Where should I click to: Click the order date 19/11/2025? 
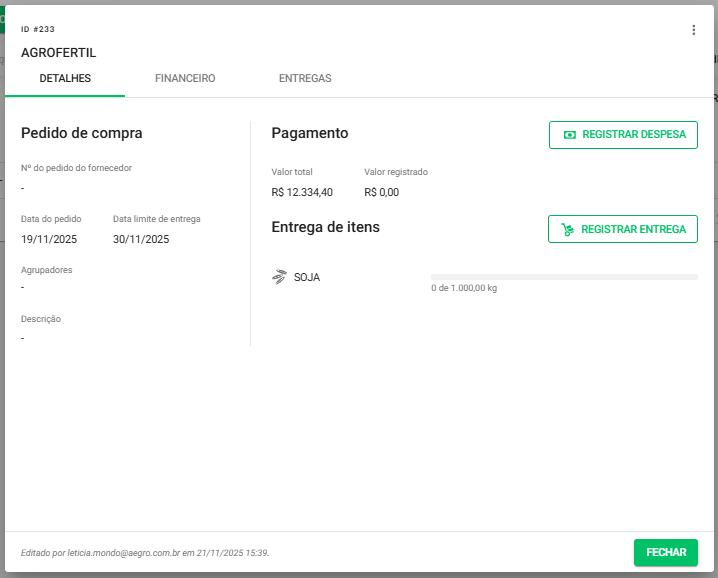point(49,239)
